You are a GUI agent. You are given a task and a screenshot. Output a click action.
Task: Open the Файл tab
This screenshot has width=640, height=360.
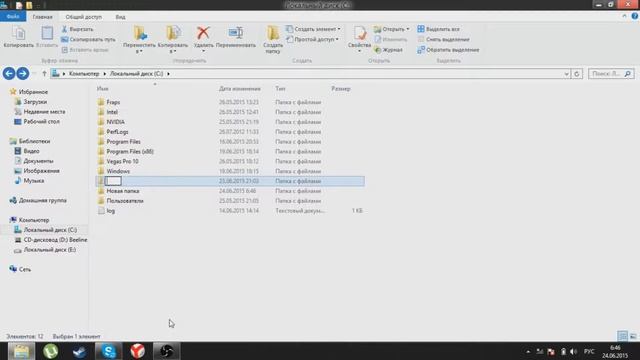pos(13,17)
